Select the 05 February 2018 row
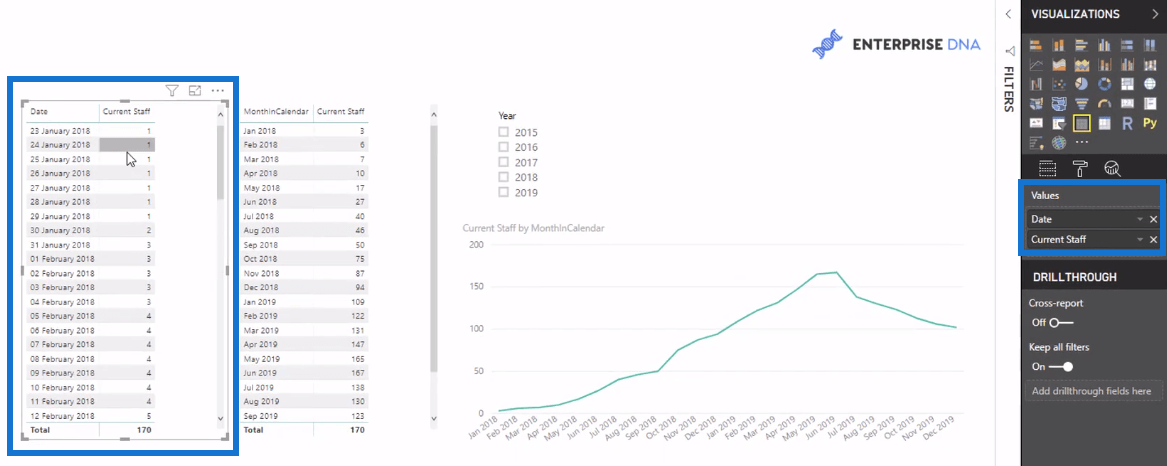This screenshot has width=1167, height=466. pyautogui.click(x=91, y=316)
